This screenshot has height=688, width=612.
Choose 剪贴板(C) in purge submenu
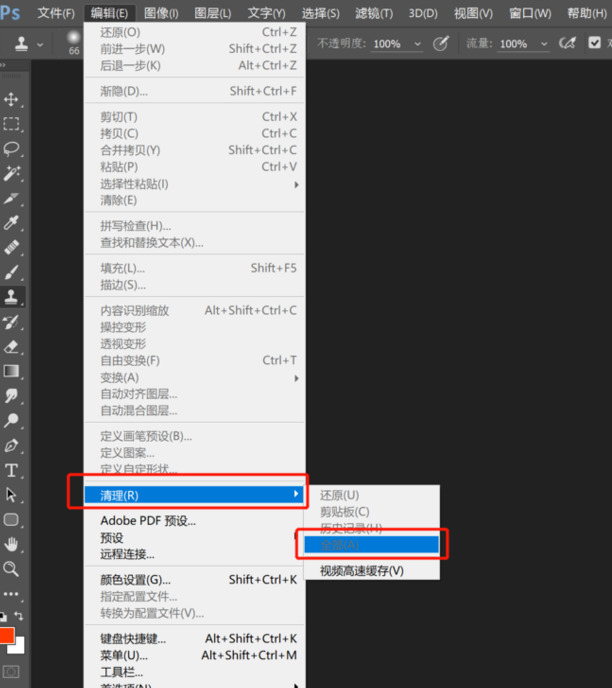372,512
